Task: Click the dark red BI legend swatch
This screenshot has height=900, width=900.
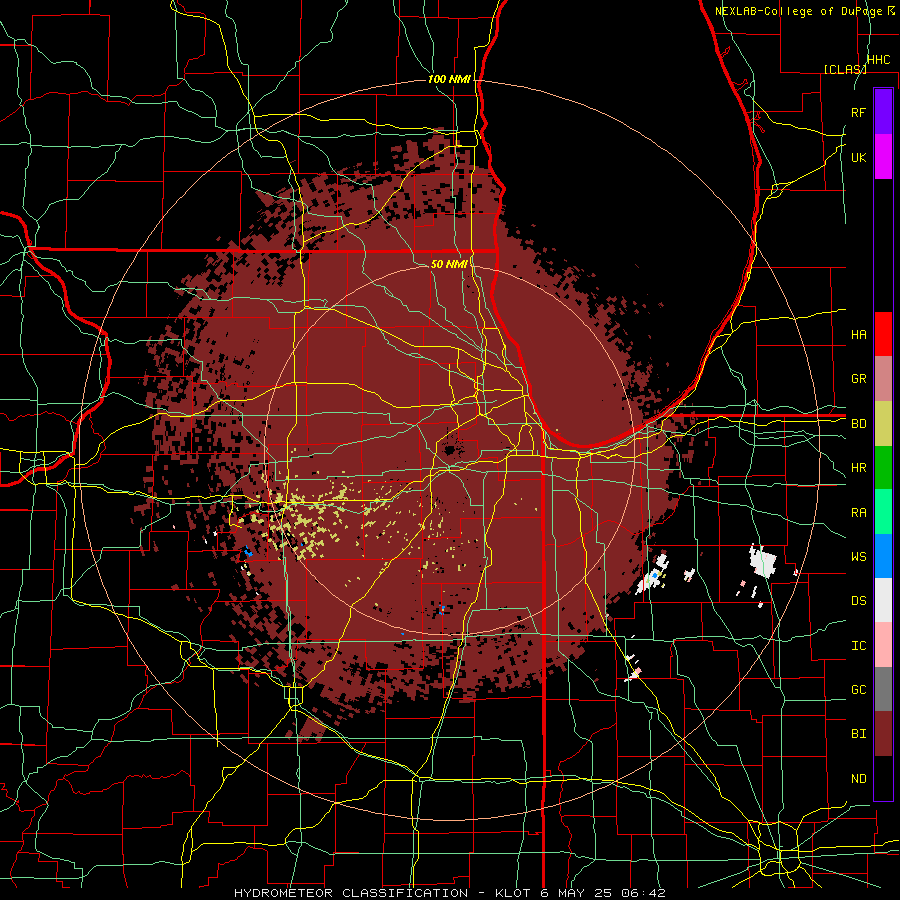Action: tap(883, 734)
